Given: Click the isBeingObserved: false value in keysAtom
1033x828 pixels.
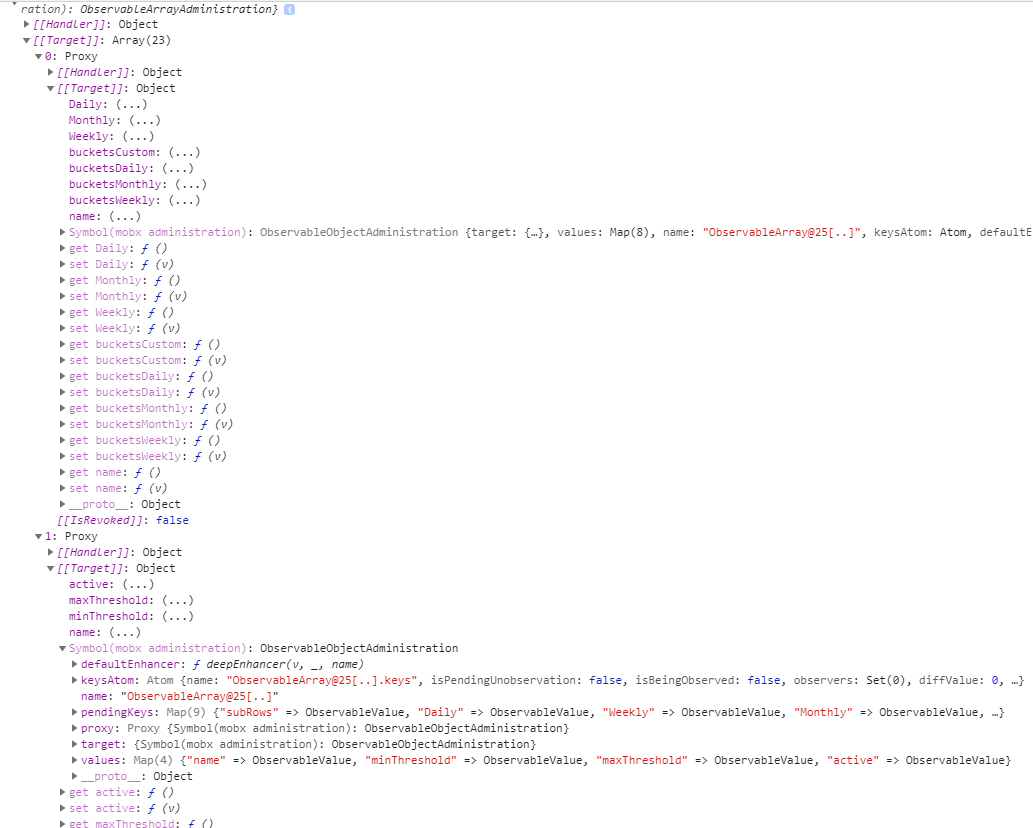Looking at the screenshot, I should point(764,680).
